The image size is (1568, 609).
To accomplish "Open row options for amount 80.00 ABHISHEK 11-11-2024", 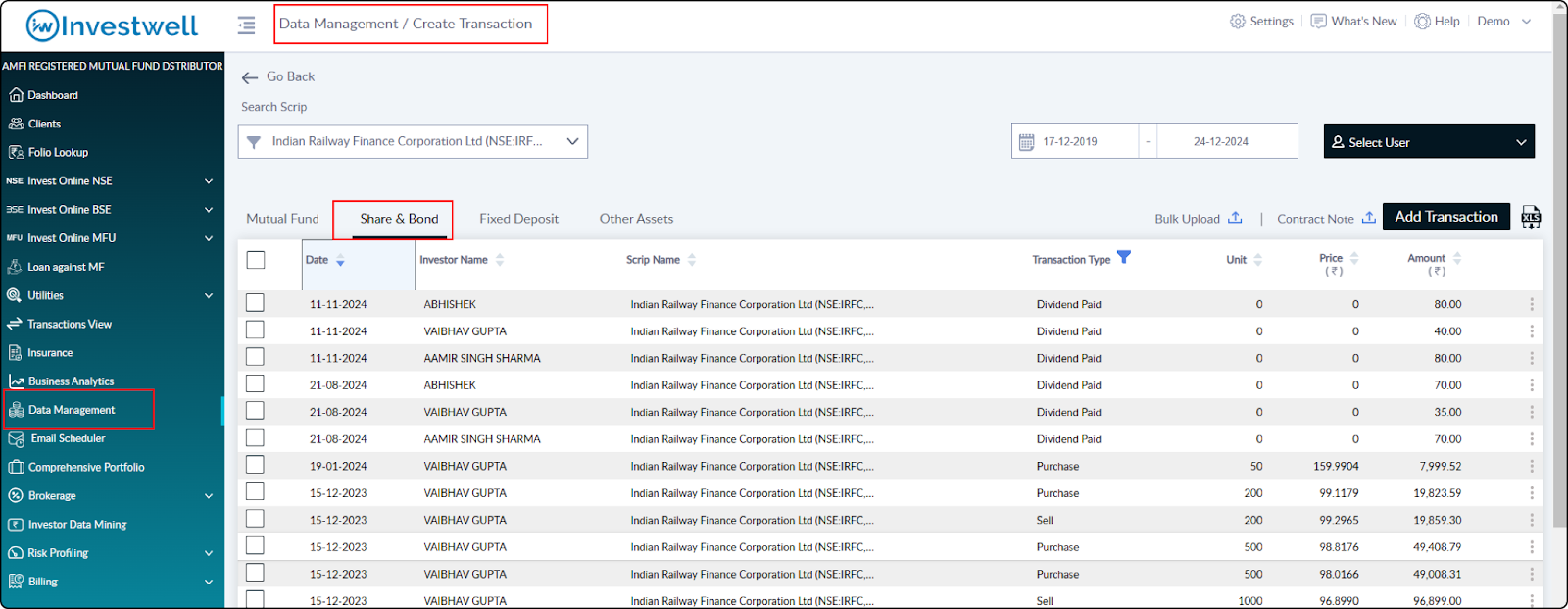I will pyautogui.click(x=1532, y=304).
